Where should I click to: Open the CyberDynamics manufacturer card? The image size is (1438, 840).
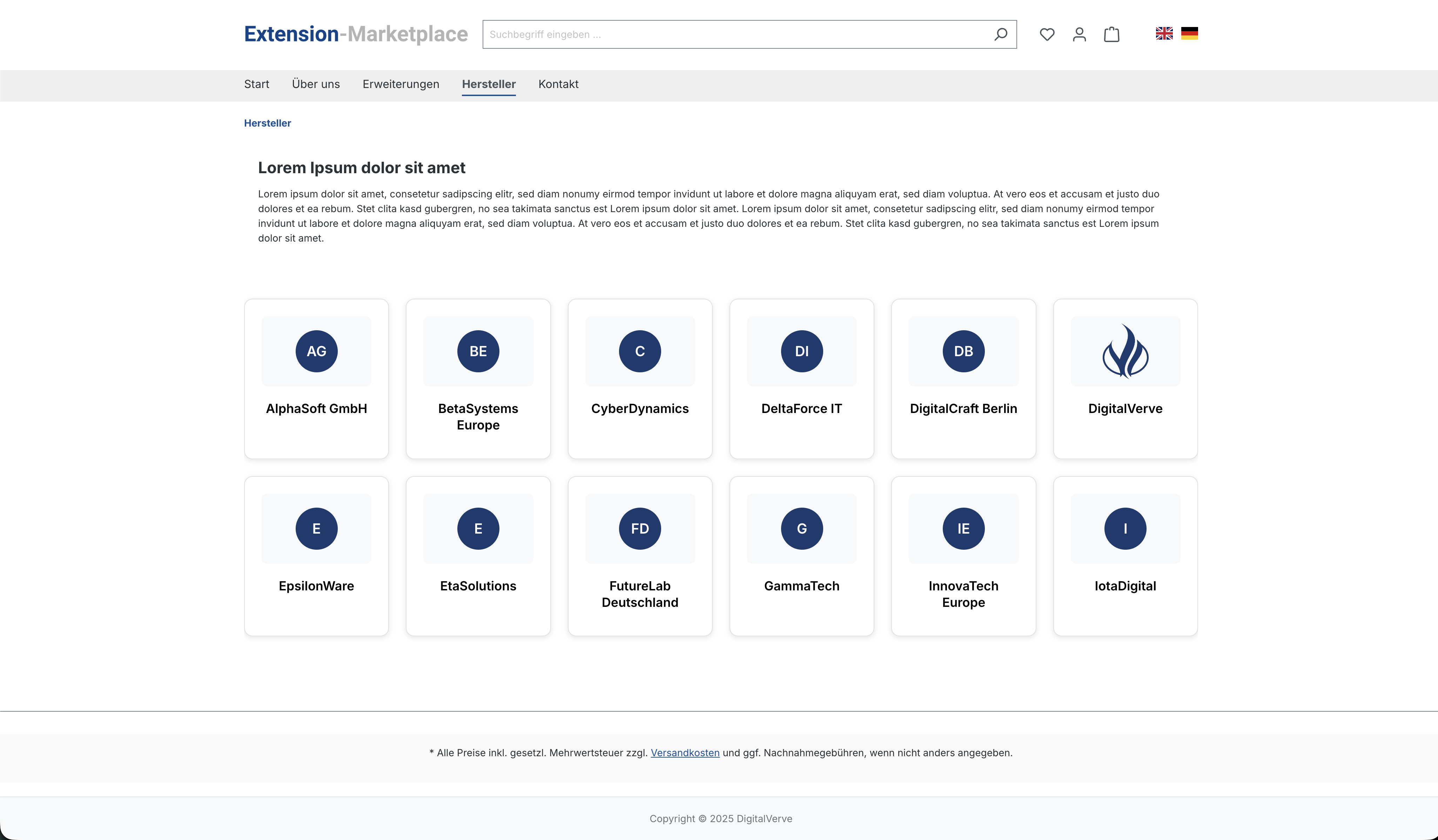pos(640,408)
